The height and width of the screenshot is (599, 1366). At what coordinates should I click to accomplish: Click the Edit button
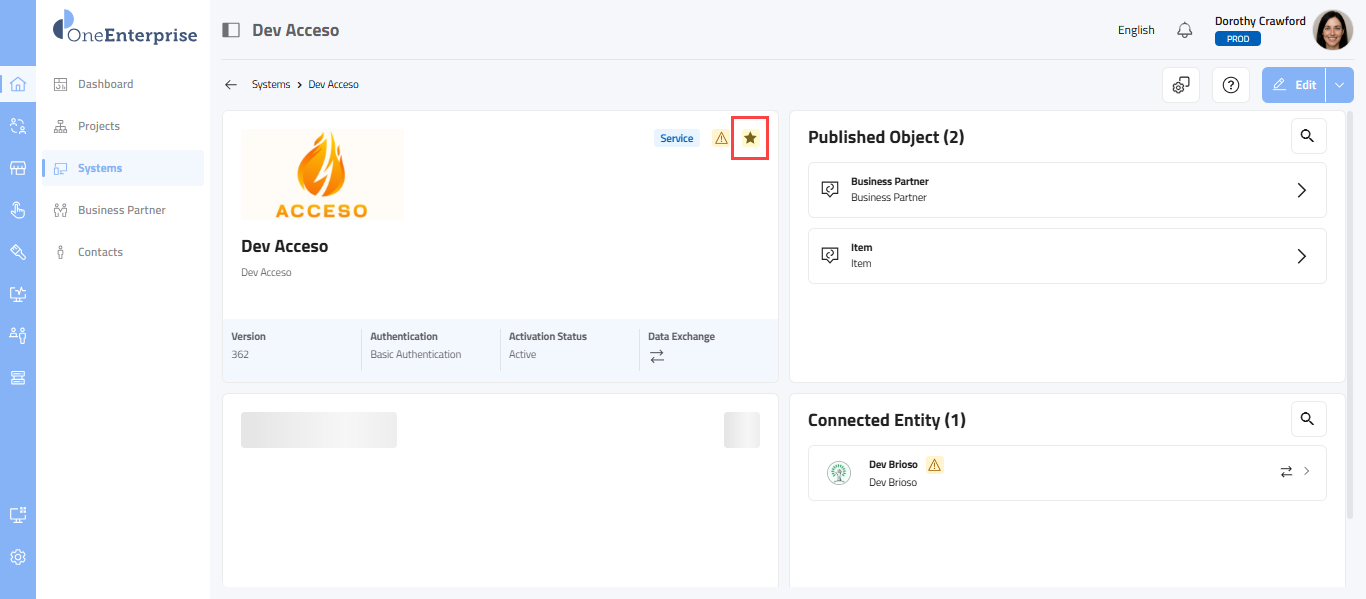1294,85
